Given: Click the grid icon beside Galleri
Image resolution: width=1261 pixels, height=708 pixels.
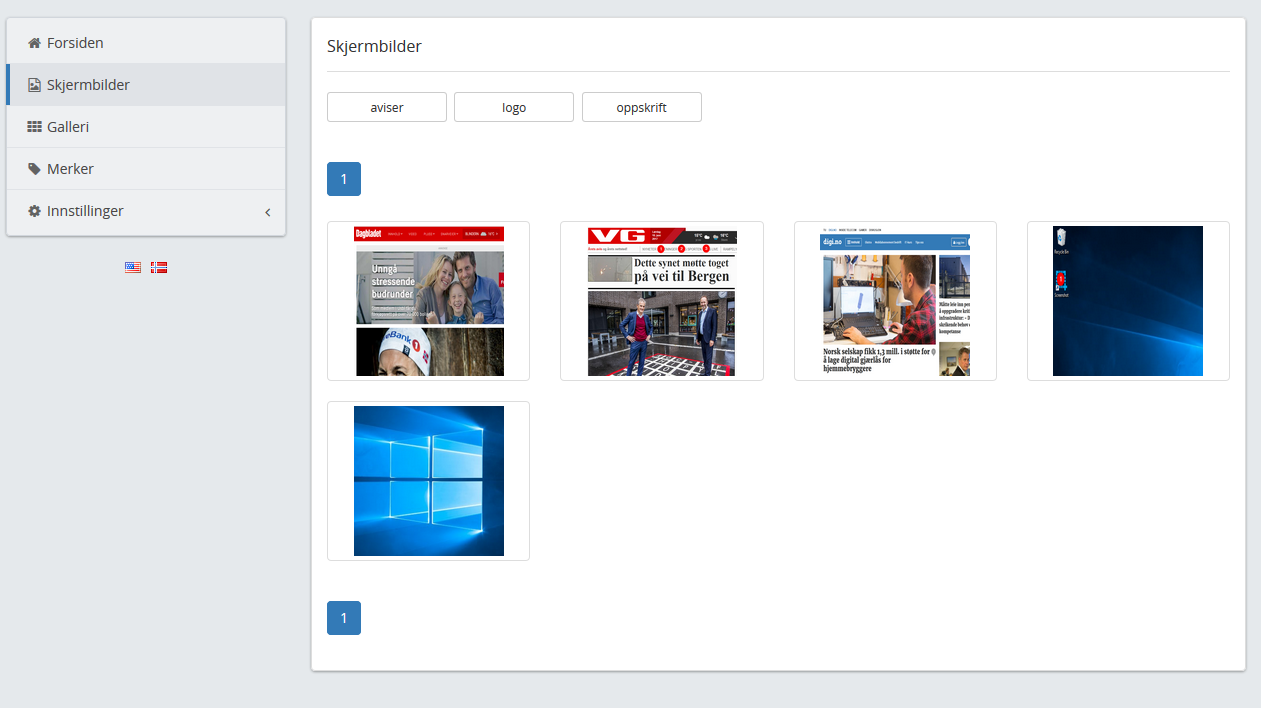Looking at the screenshot, I should (34, 127).
